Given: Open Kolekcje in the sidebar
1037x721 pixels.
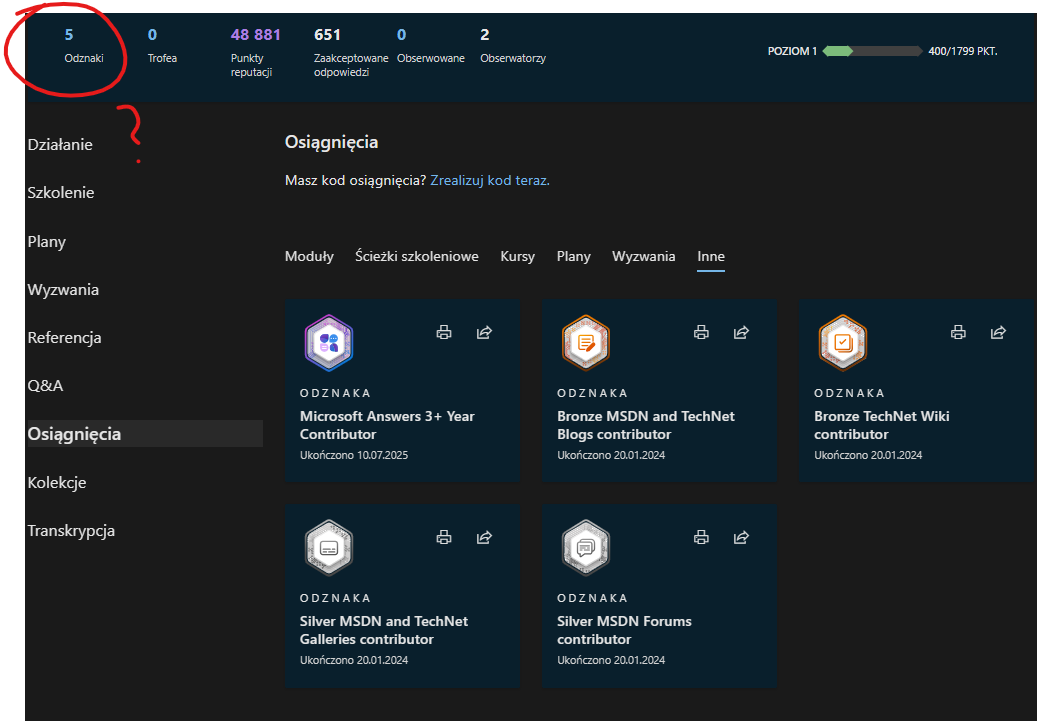Looking at the screenshot, I should pos(57,482).
